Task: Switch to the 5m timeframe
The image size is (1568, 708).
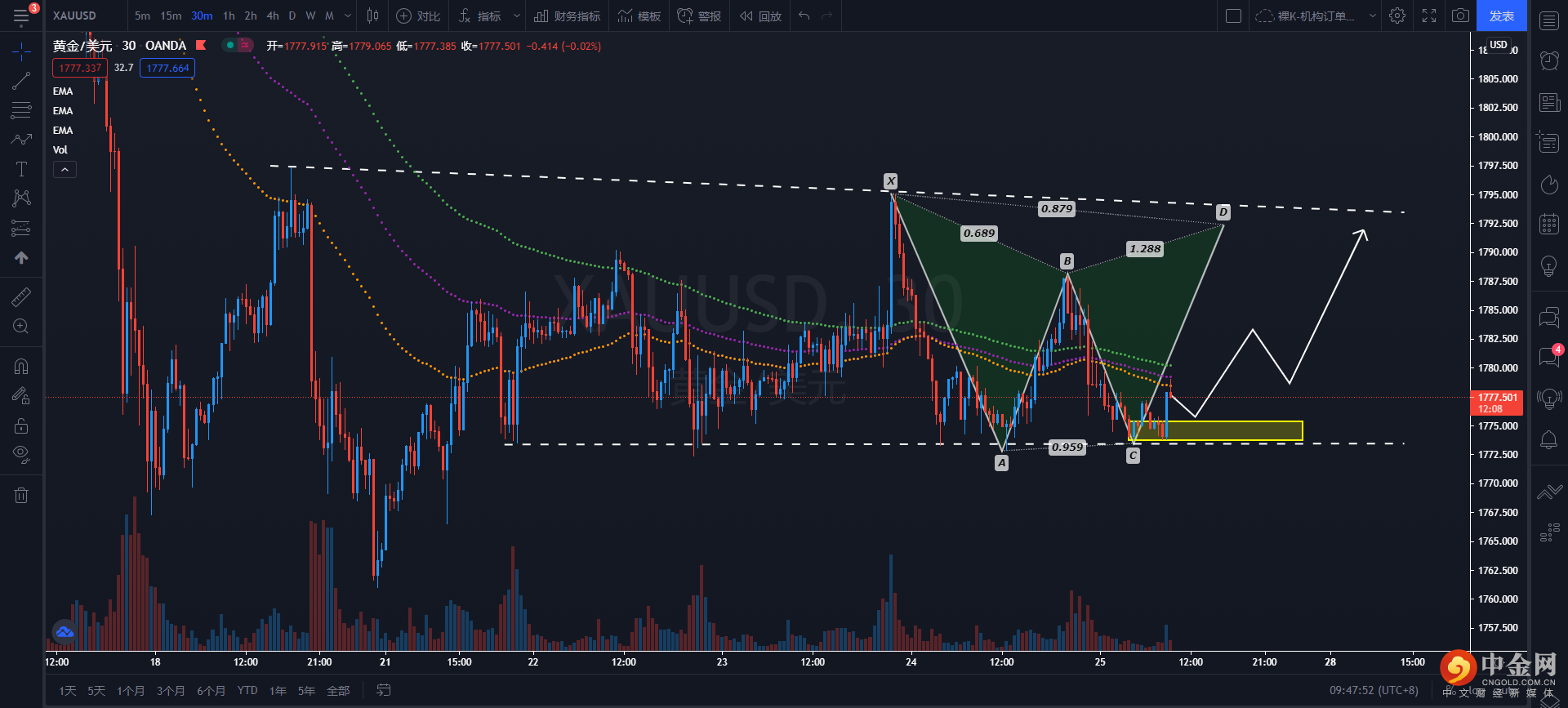Action: [142, 16]
